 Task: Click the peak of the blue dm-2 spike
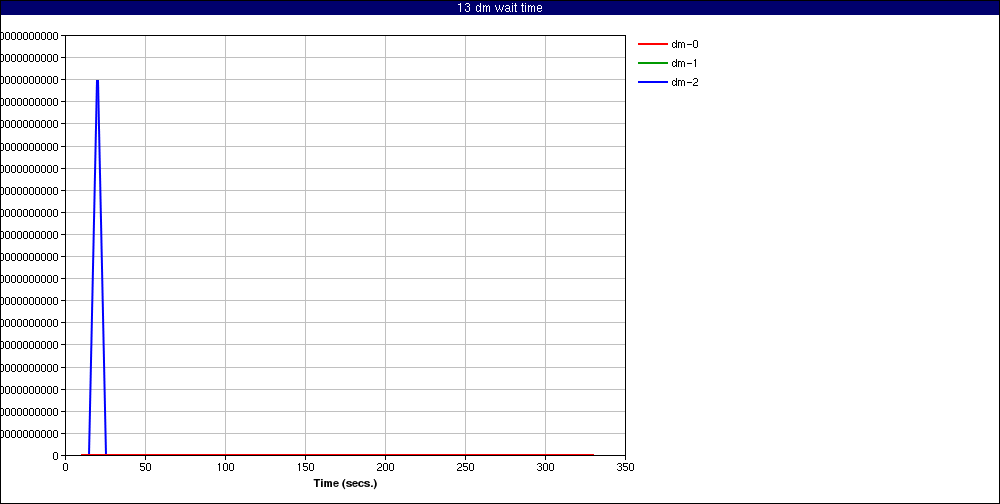click(98, 80)
